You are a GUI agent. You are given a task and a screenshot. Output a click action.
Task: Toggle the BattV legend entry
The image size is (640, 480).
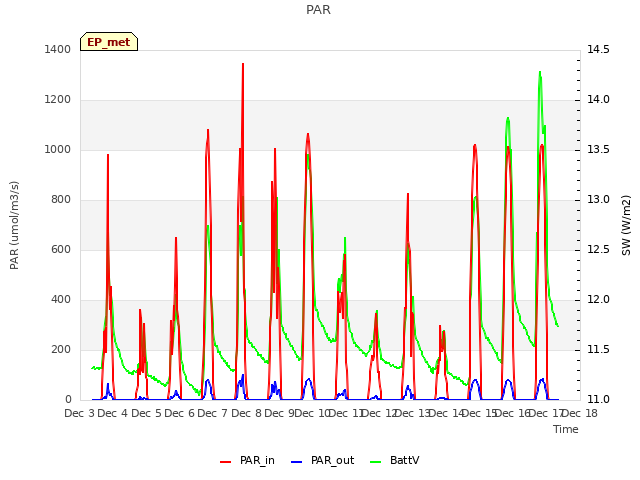pos(395,460)
